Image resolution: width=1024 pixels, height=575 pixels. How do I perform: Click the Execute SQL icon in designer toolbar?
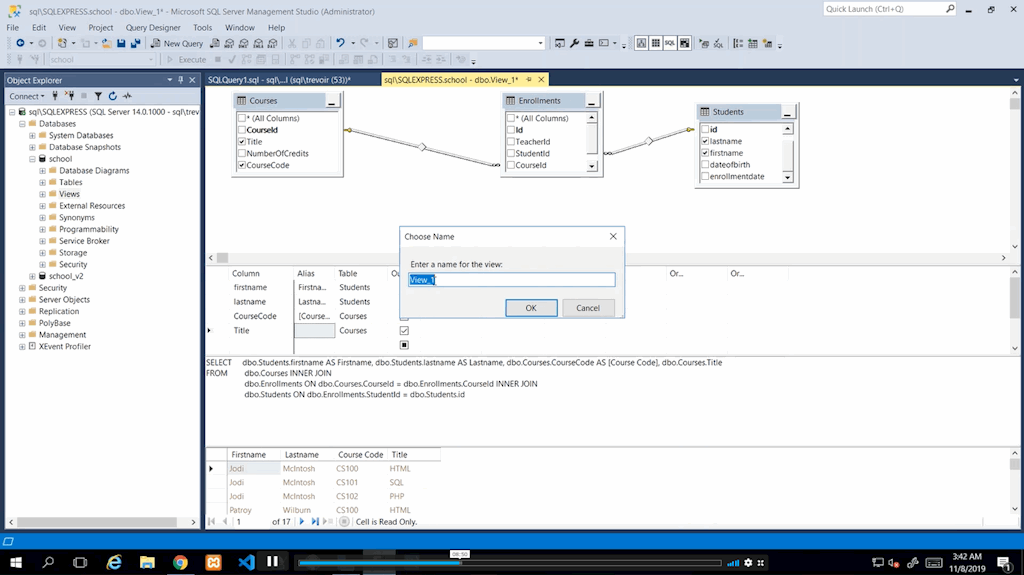[x=703, y=43]
